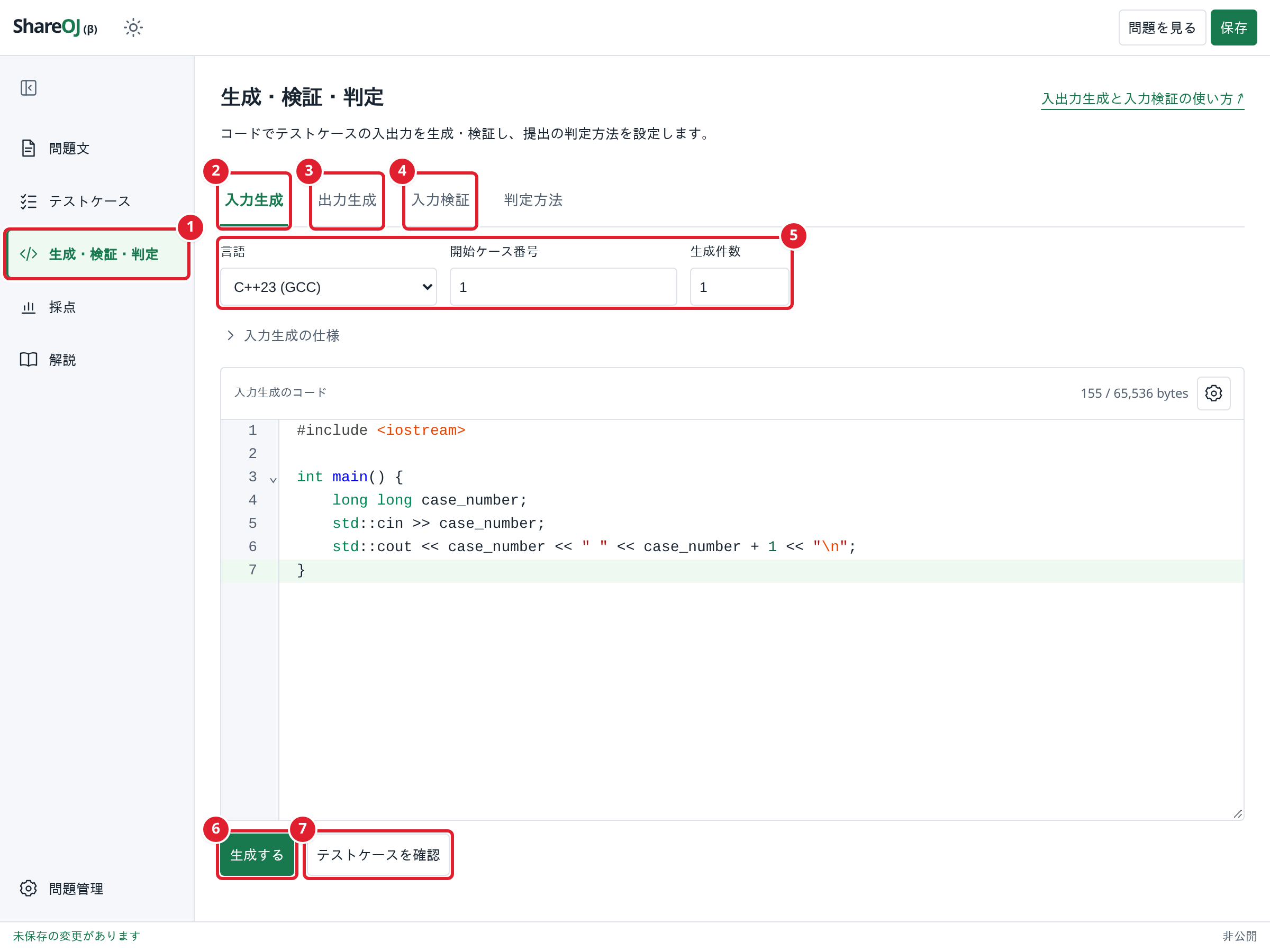This screenshot has width=1270, height=952.
Task: Open 問題管理 gear icon in sidebar
Action: [28, 889]
